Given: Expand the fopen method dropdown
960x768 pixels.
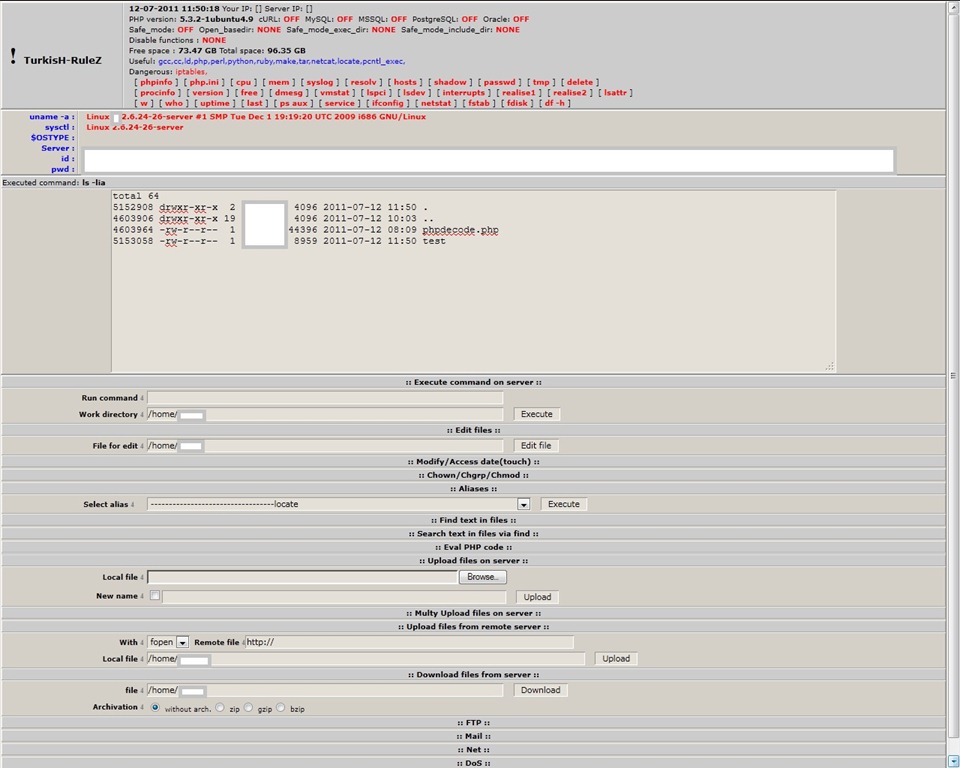Looking at the screenshot, I should pos(182,642).
